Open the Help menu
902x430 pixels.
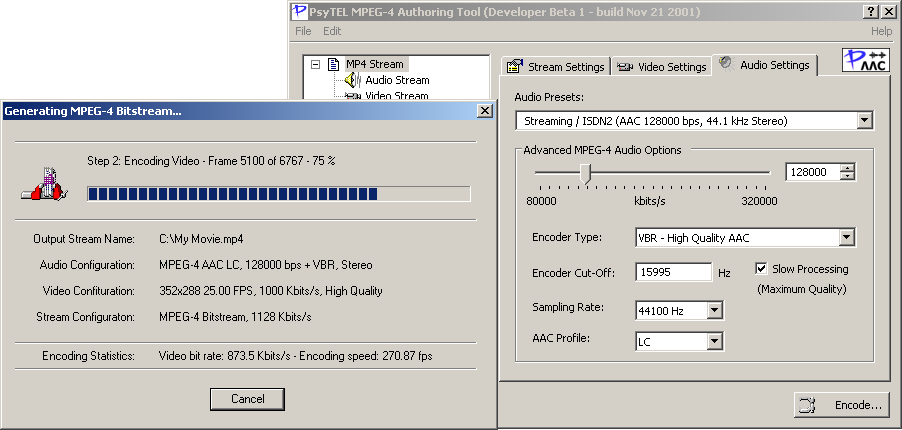click(x=881, y=31)
